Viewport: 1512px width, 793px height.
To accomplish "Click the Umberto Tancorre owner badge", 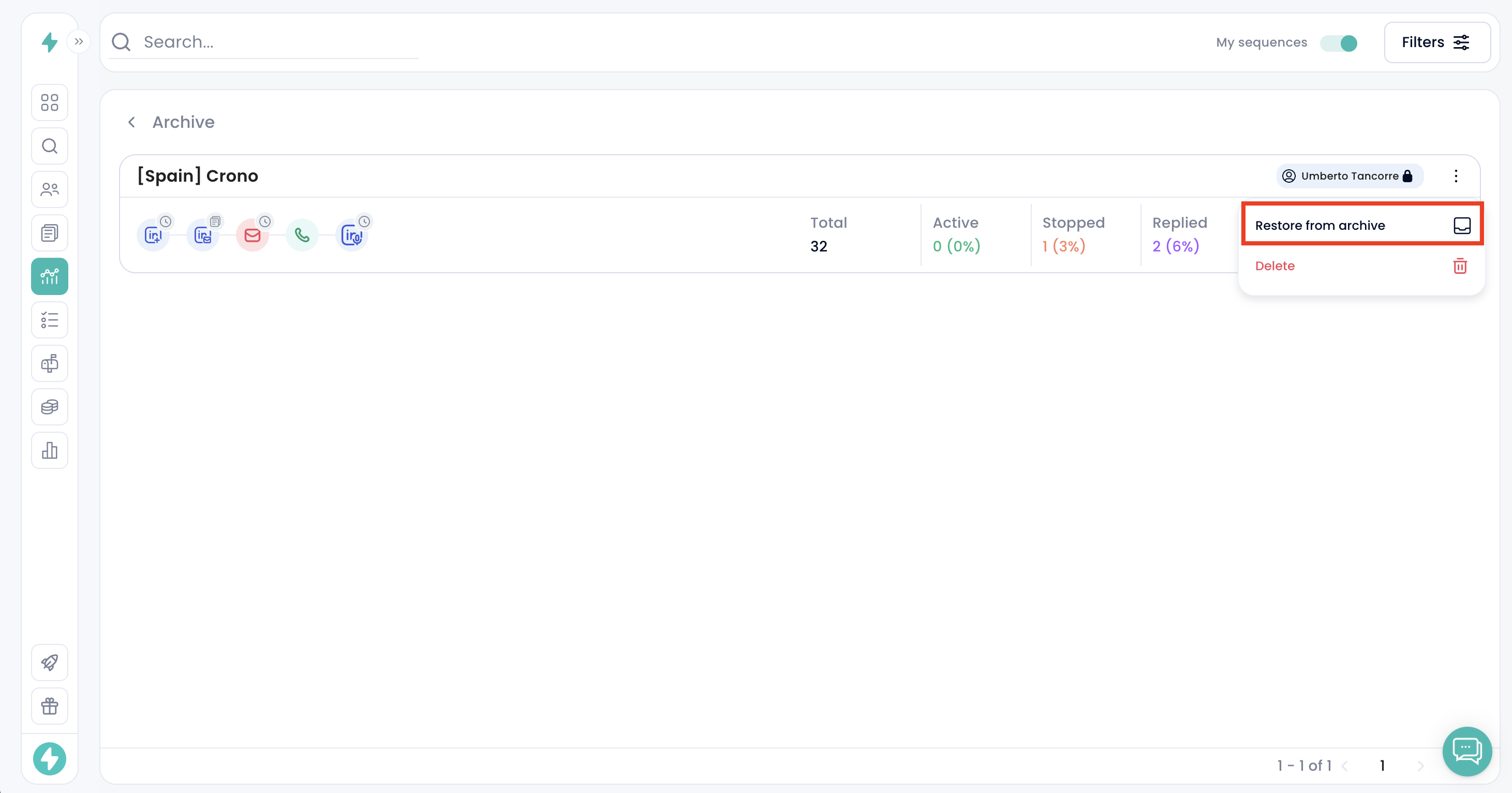I will 1349,176.
